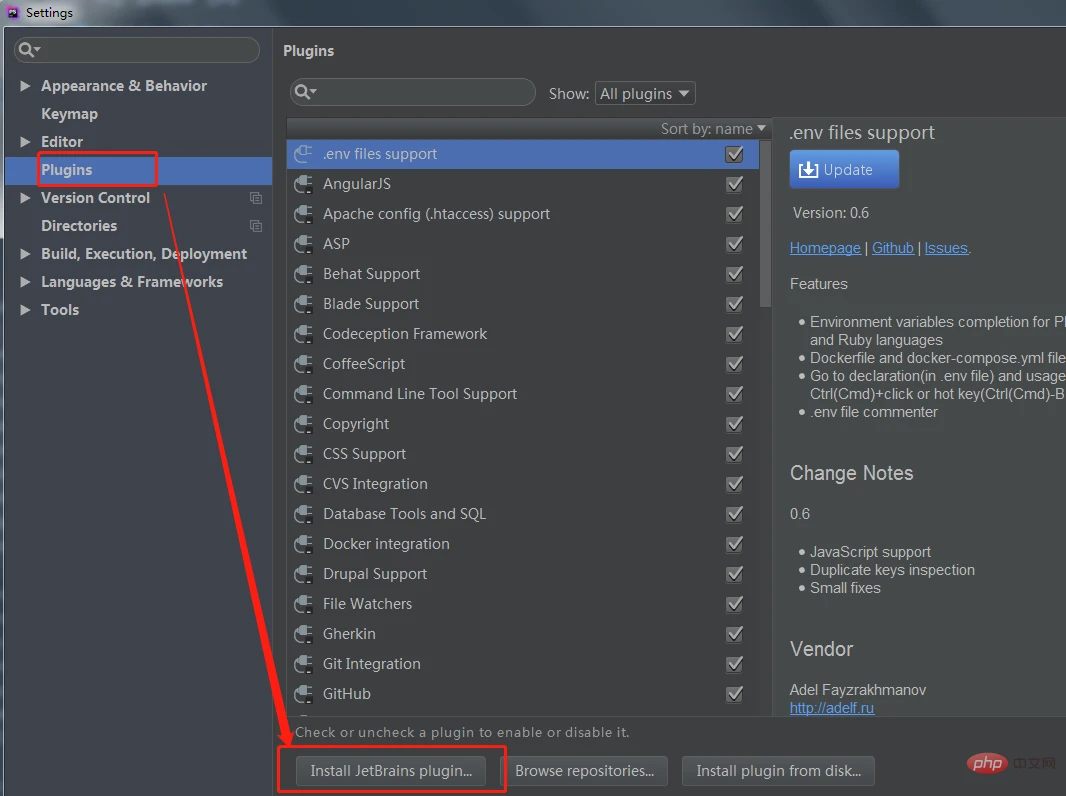Click the copy icon beside Version Control
Image resolution: width=1066 pixels, height=796 pixels.
(256, 198)
